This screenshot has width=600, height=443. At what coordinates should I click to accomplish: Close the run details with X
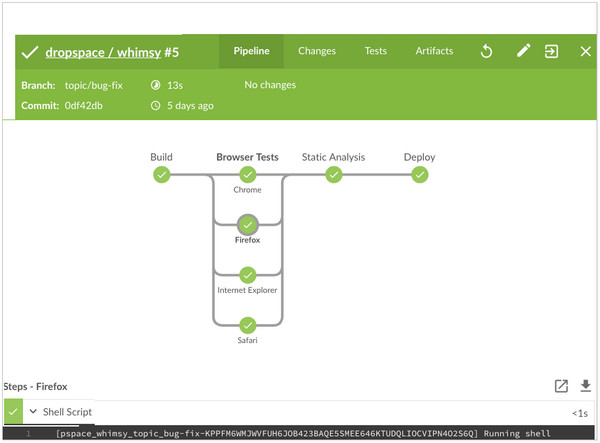coord(585,51)
